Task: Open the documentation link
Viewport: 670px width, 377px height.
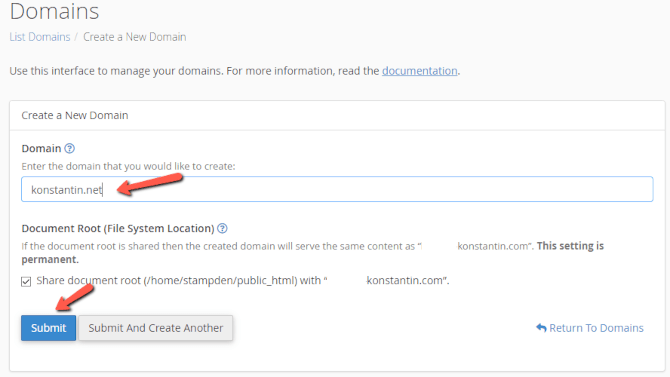Action: [x=419, y=71]
